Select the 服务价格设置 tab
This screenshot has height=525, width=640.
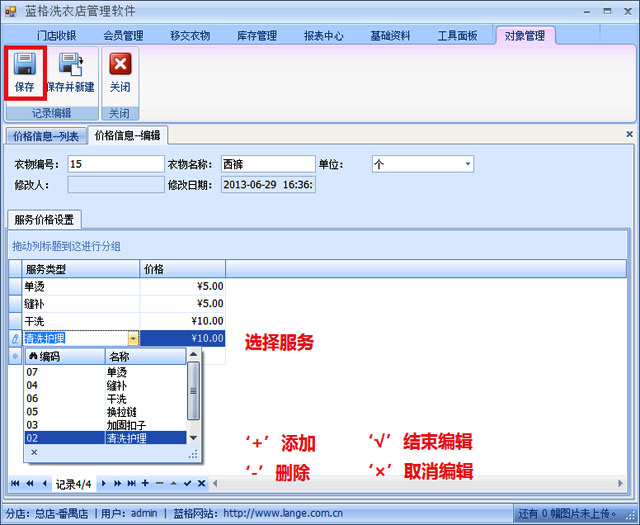coord(44,220)
